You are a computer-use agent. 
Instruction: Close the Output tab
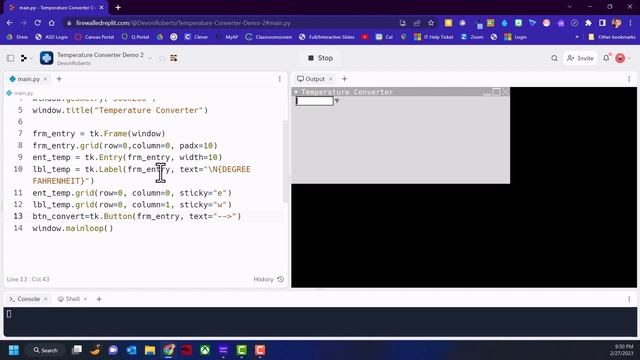[x=331, y=79]
